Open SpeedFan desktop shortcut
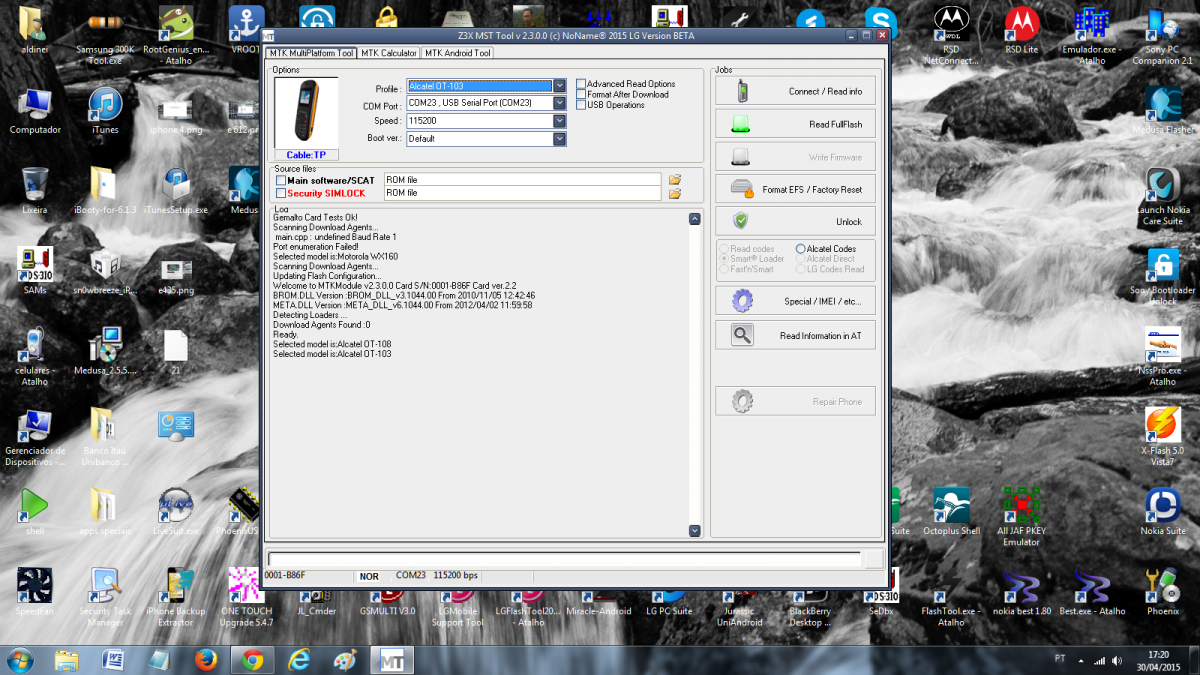 (35, 592)
